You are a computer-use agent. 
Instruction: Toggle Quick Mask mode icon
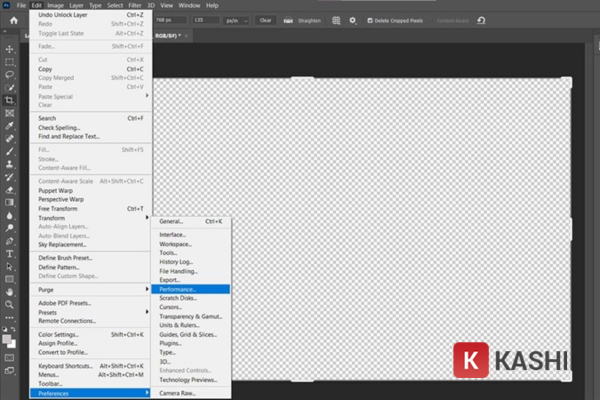pyautogui.click(x=10, y=358)
